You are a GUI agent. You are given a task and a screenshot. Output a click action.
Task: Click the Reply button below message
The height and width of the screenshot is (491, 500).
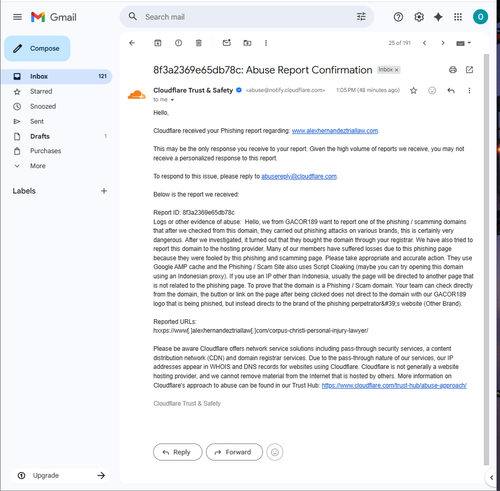tap(178, 452)
